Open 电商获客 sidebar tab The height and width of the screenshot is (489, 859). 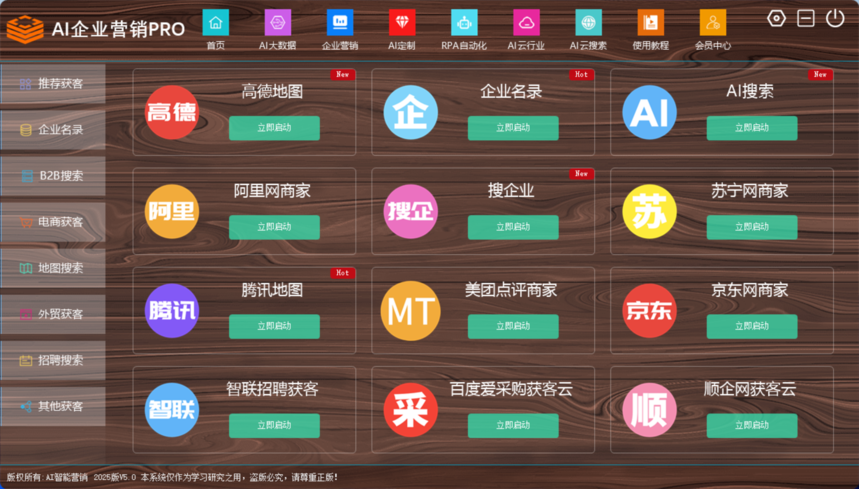pyautogui.click(x=53, y=222)
